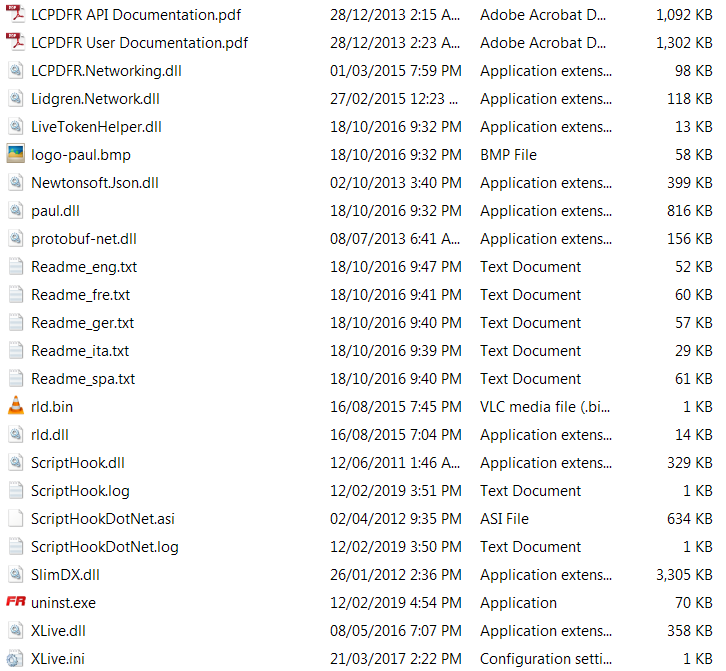Click the VLC cone icon of rld.bin
Image resolution: width=726 pixels, height=671 pixels.
[x=15, y=406]
